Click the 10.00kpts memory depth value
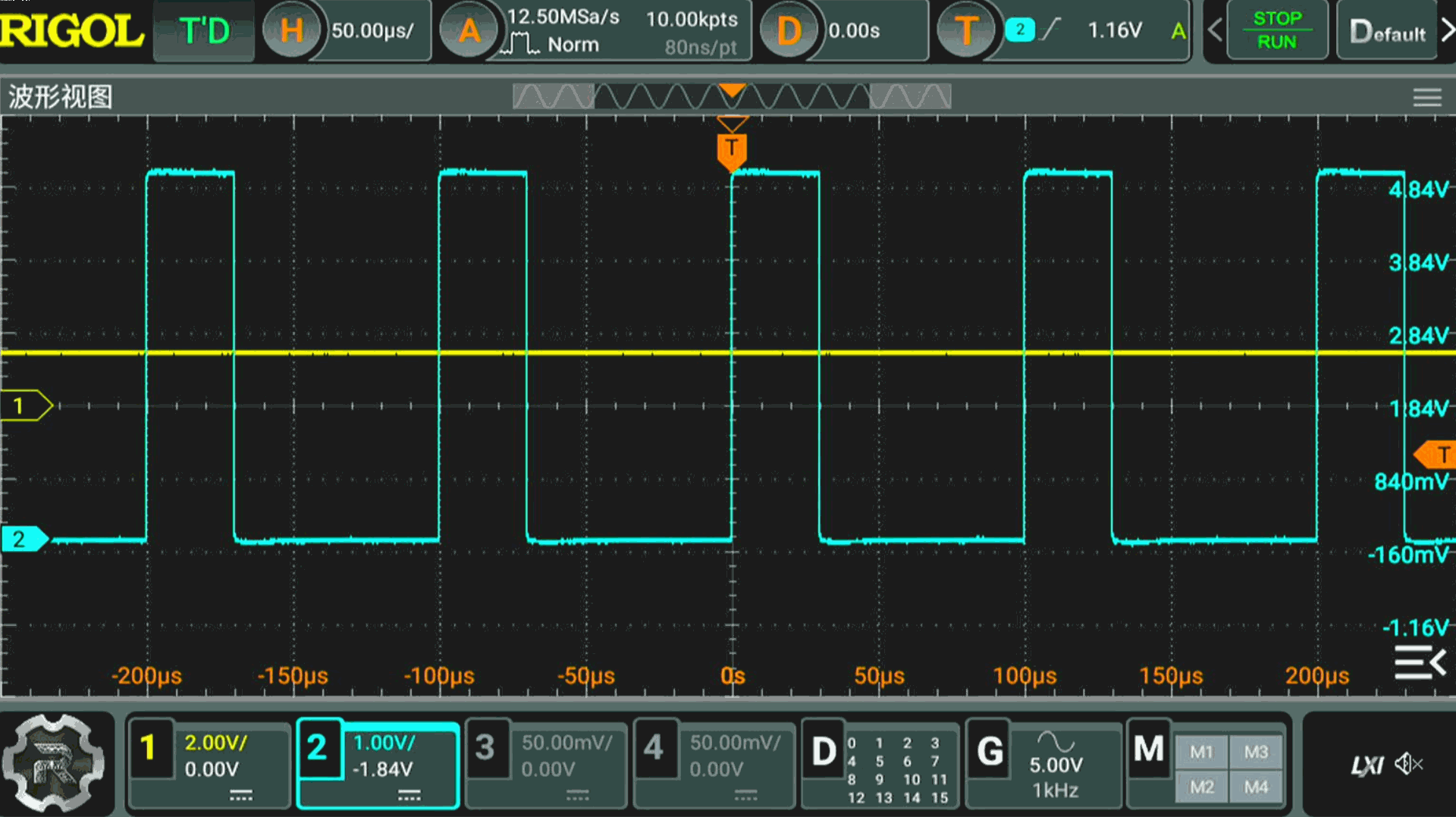Image resolution: width=1456 pixels, height=817 pixels. [x=692, y=19]
